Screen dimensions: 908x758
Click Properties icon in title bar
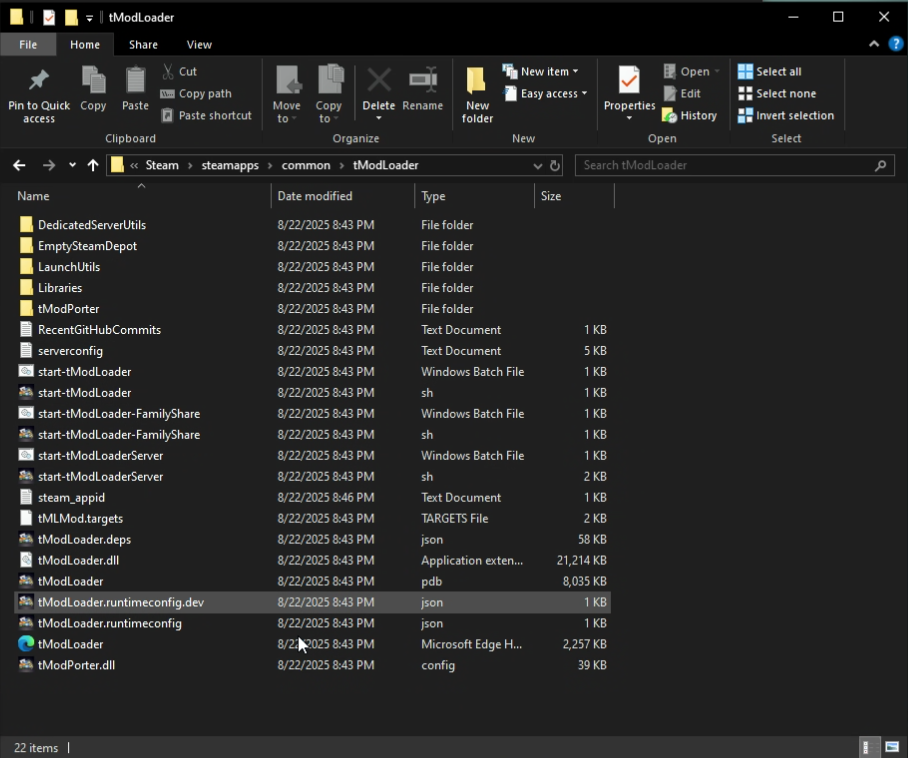(x=49, y=17)
